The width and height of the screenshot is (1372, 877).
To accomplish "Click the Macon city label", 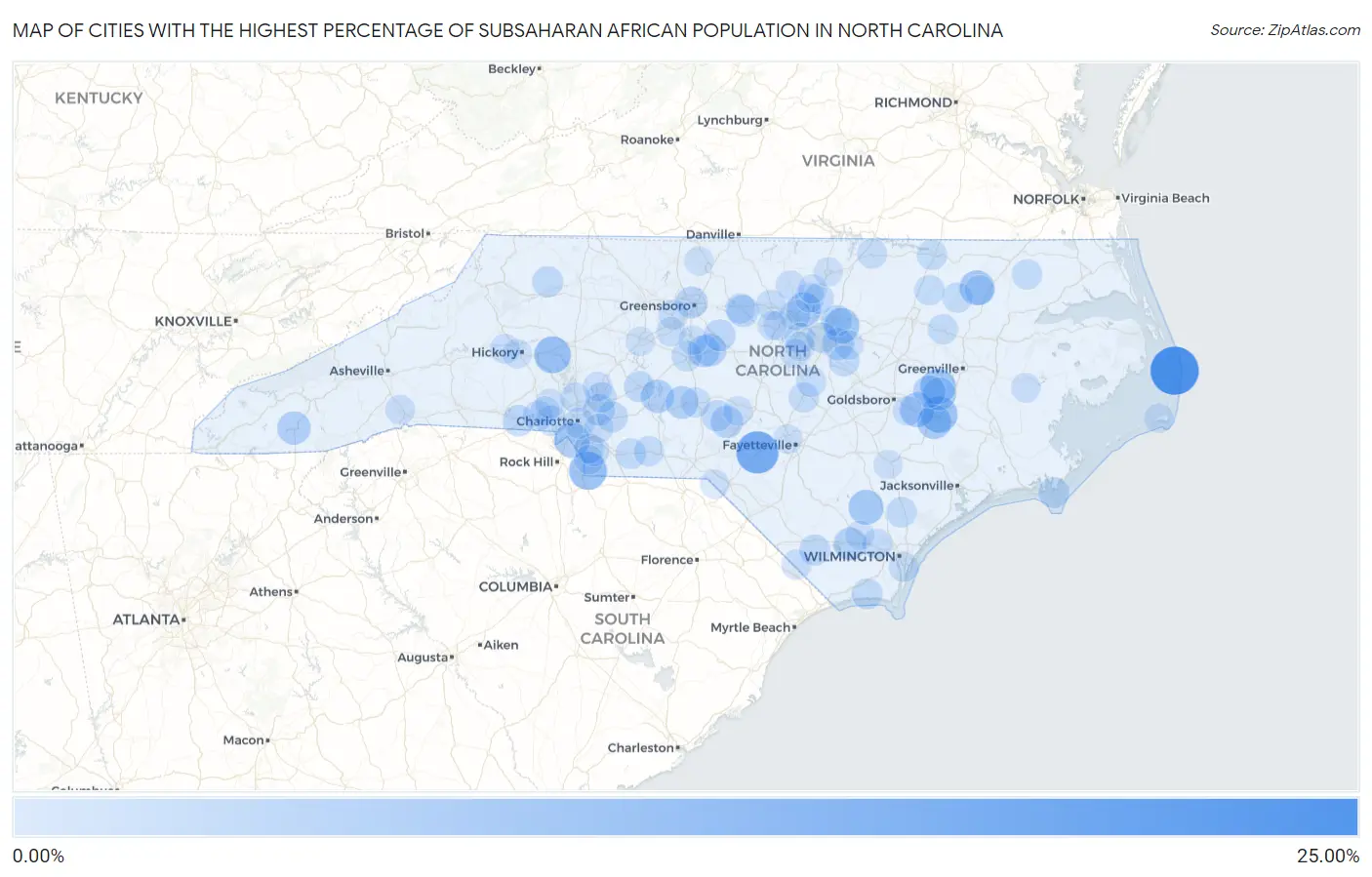I will (x=246, y=739).
